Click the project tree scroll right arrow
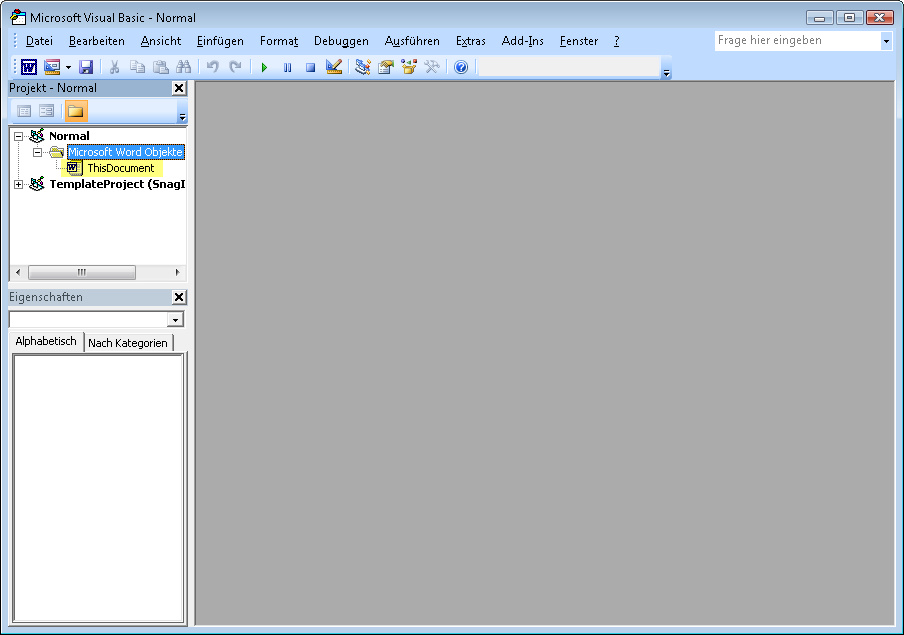 click(x=177, y=272)
